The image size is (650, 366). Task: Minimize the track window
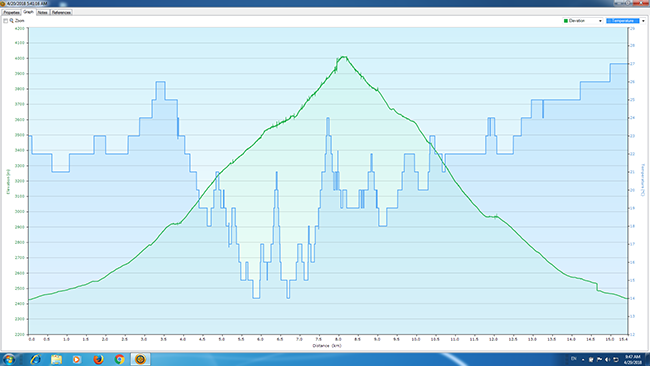pyautogui.click(x=618, y=3)
